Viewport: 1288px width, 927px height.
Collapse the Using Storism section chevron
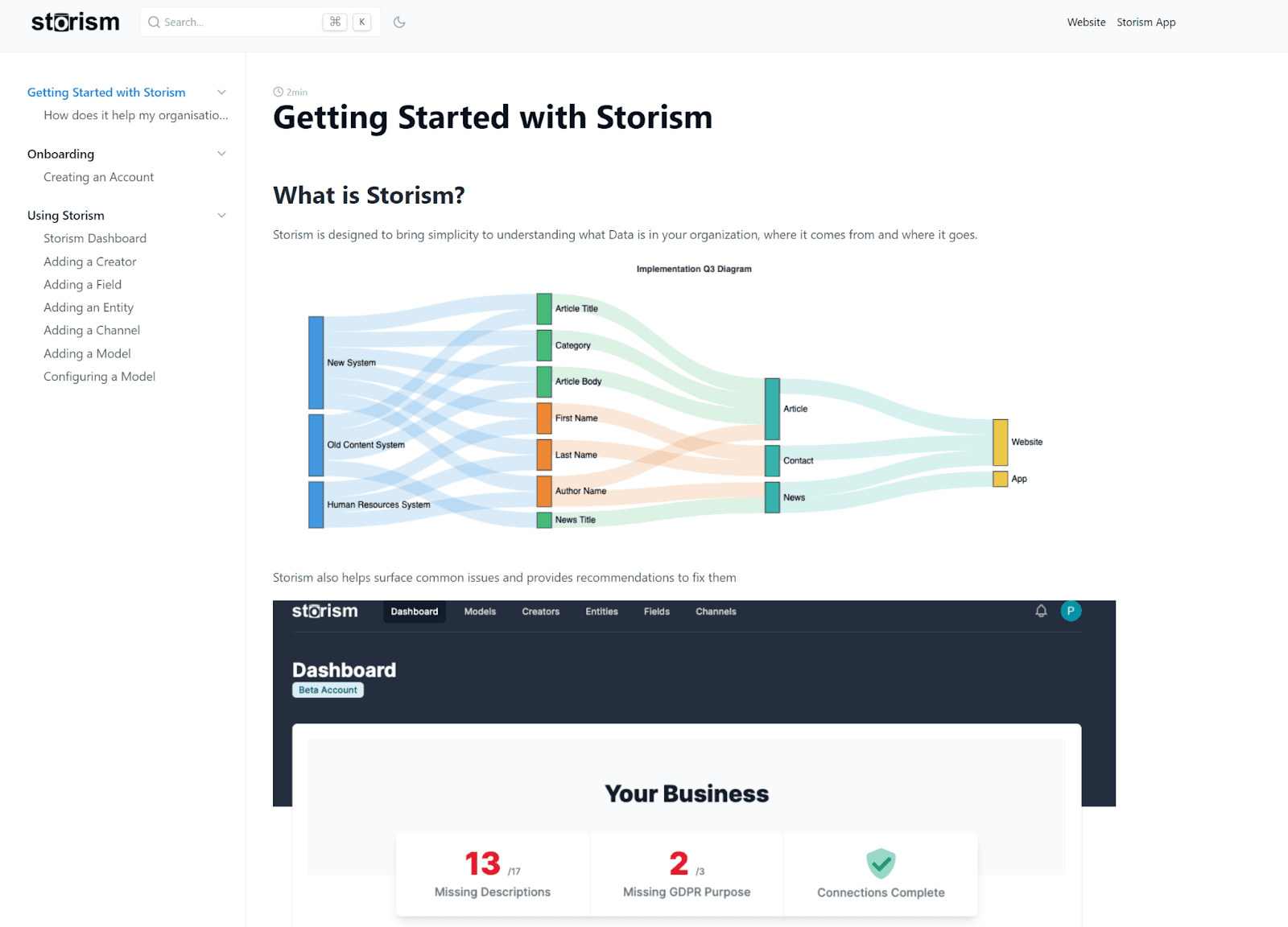[x=221, y=216]
